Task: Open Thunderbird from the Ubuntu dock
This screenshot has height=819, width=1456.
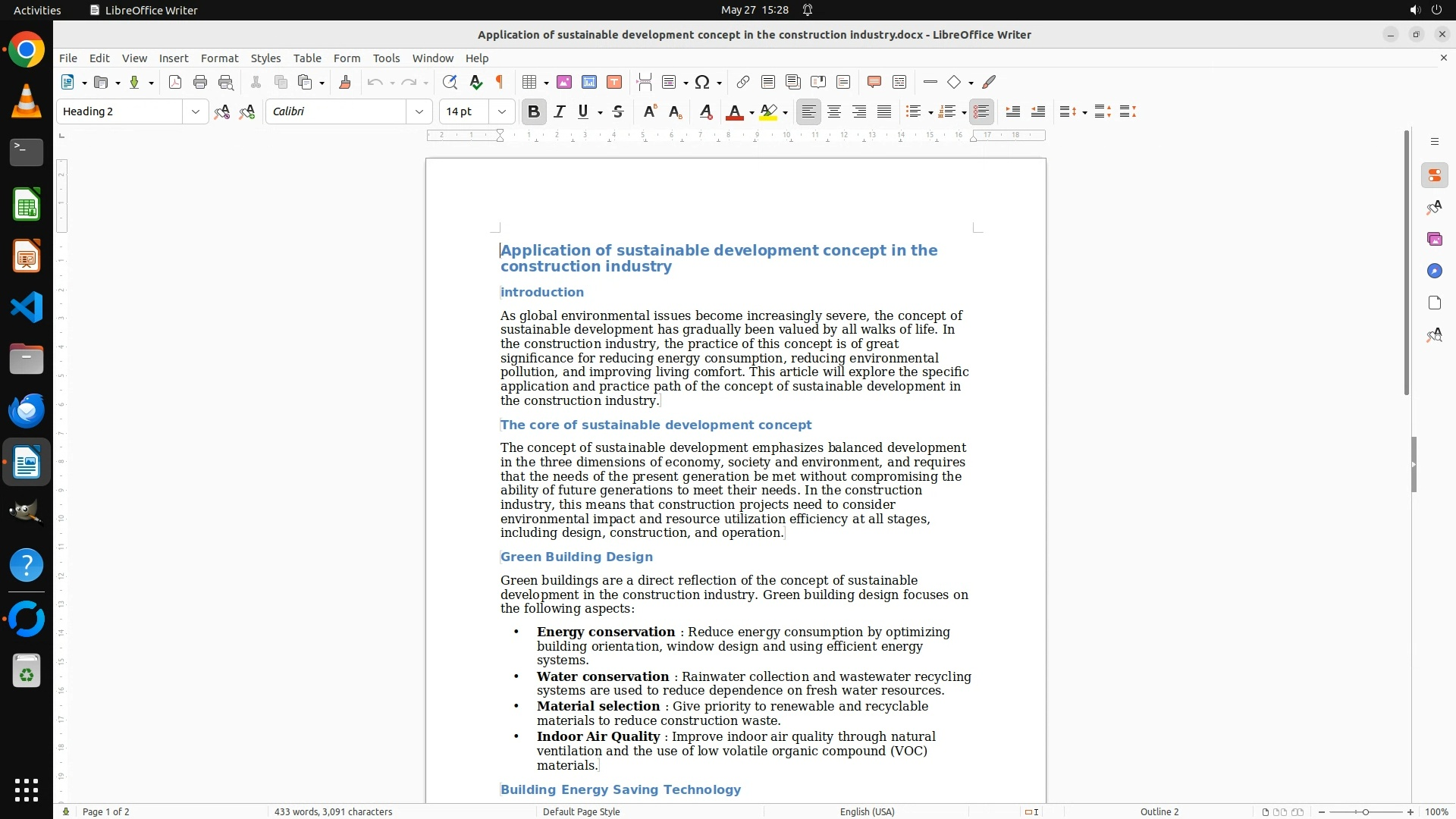Action: [x=27, y=410]
